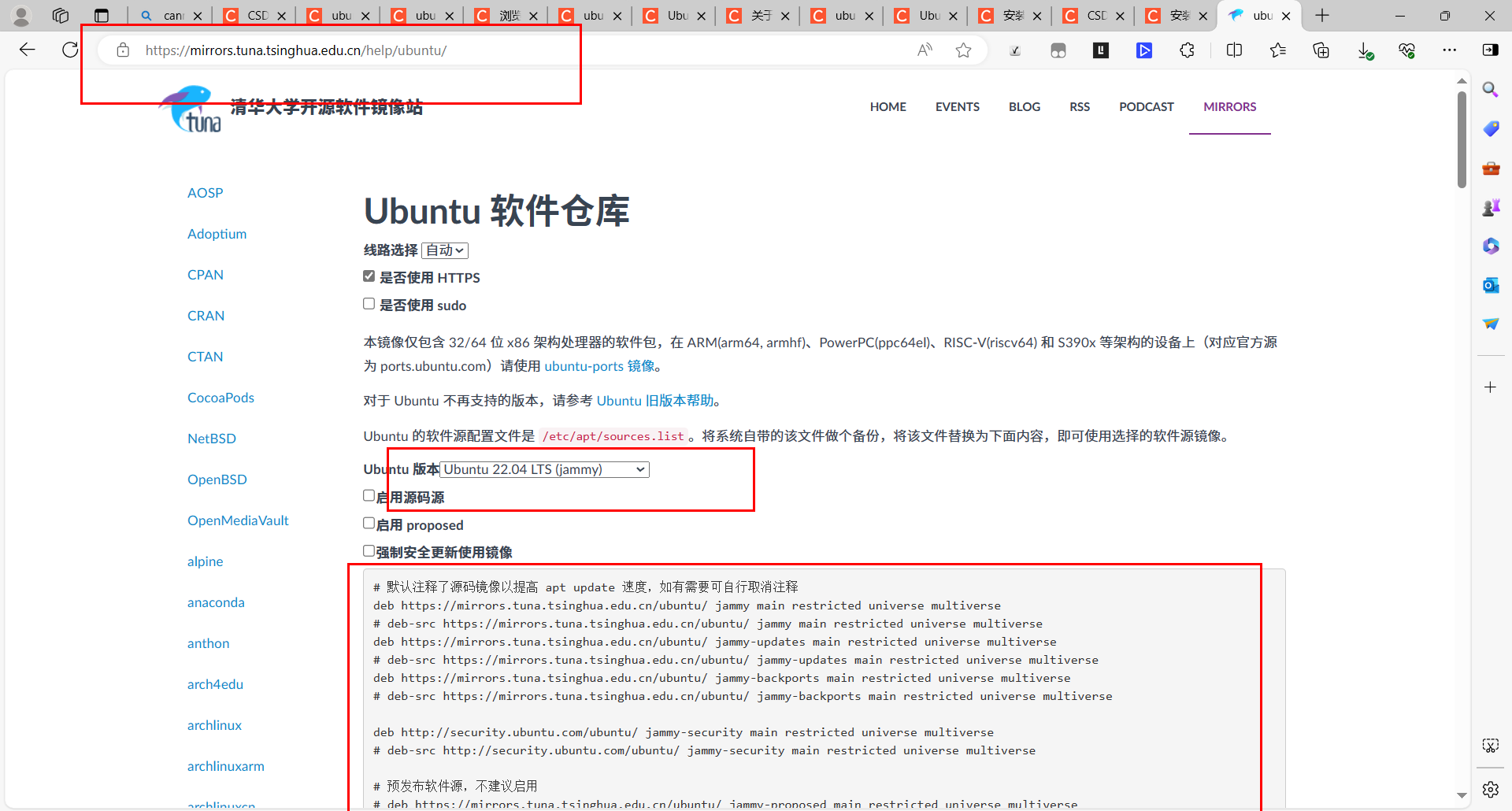This screenshot has width=1512, height=811.
Task: Open archlinuxarm in sidebar list
Action: [x=226, y=766]
